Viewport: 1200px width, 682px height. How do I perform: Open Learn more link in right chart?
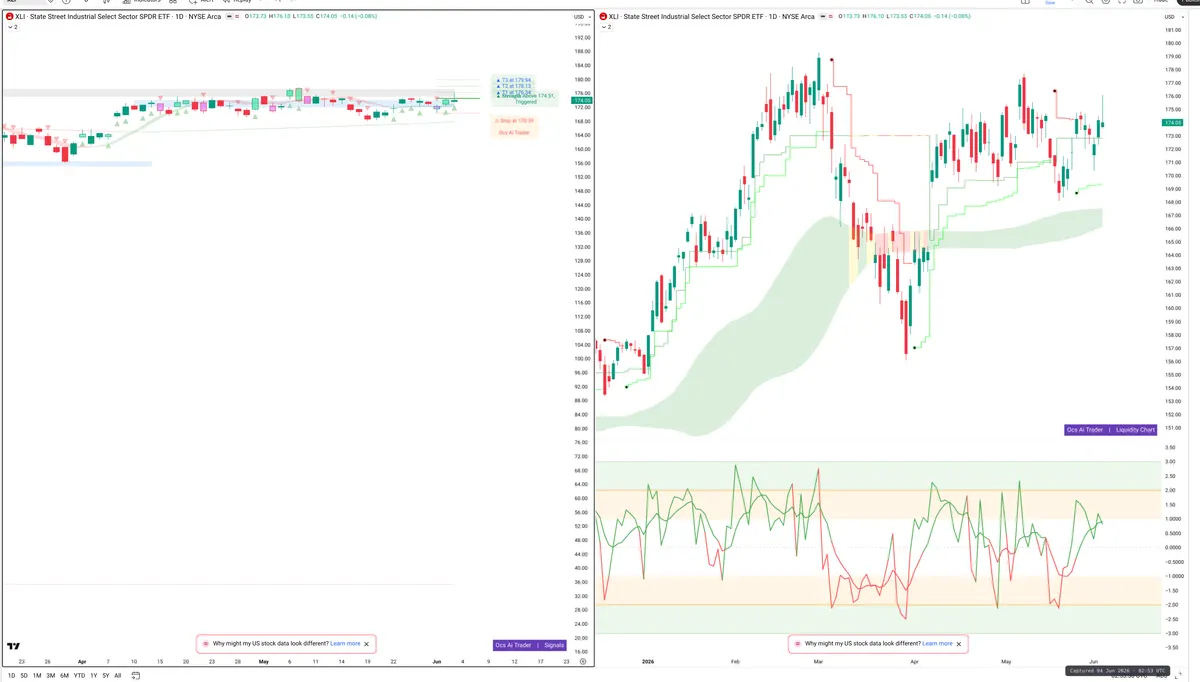click(937, 644)
